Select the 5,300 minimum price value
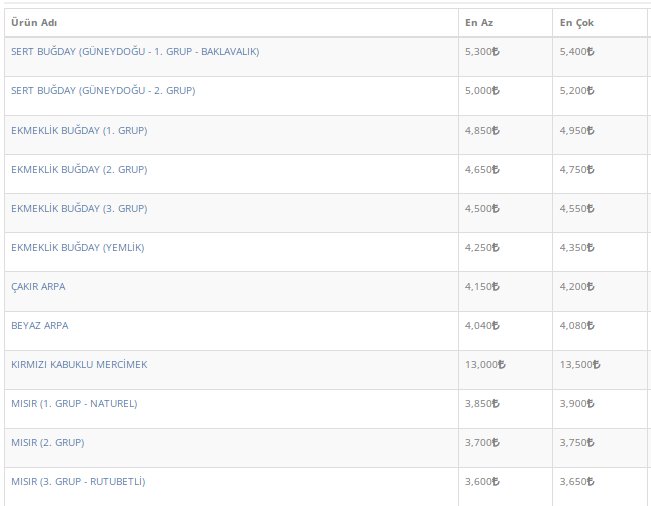Viewport: 651px width, 506px height. [482, 52]
